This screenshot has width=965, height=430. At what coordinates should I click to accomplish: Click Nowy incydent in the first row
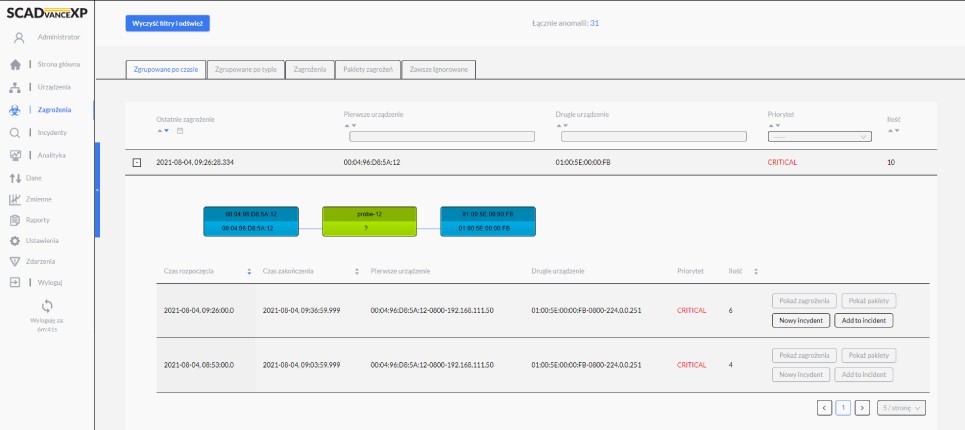click(x=800, y=320)
